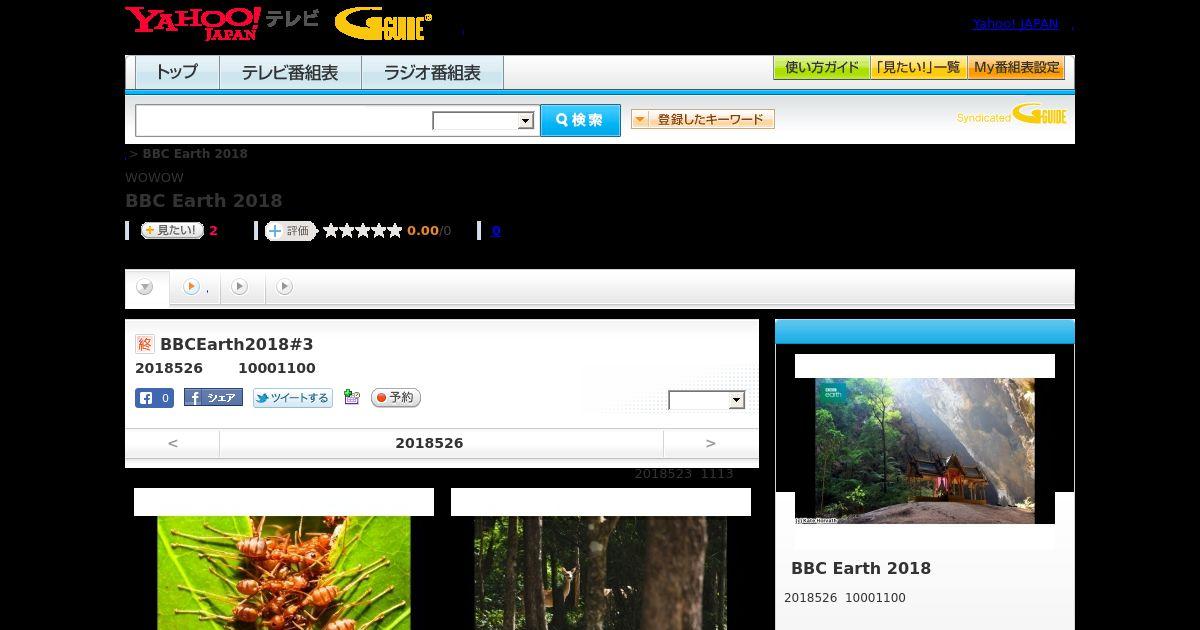
Task: Share on Facebook with シェア button
Action: coord(213,398)
